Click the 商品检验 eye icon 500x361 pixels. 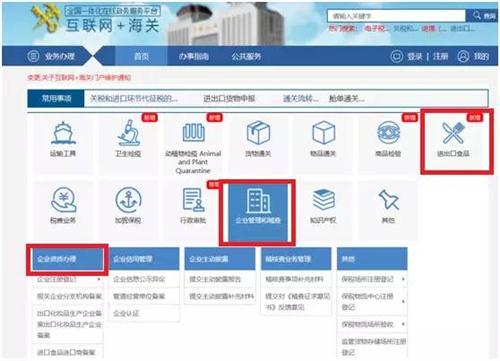coord(388,133)
